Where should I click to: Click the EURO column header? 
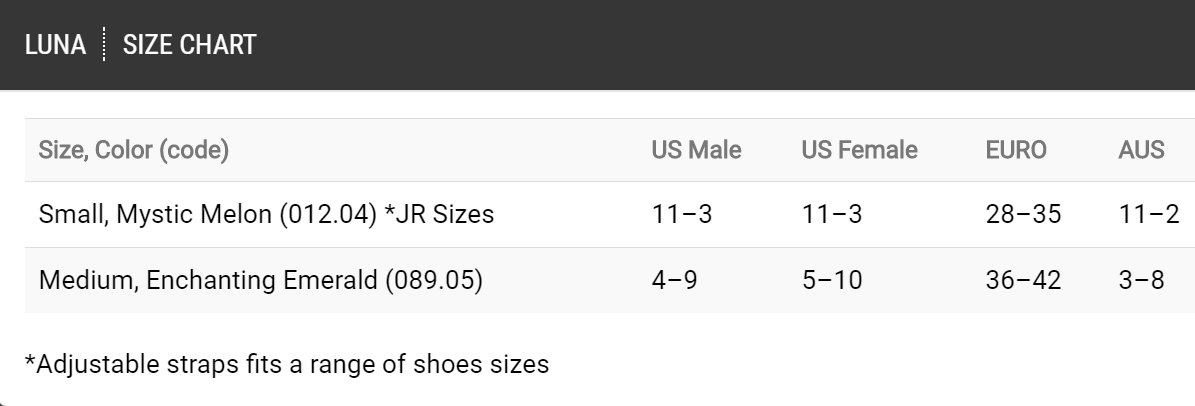1016,150
